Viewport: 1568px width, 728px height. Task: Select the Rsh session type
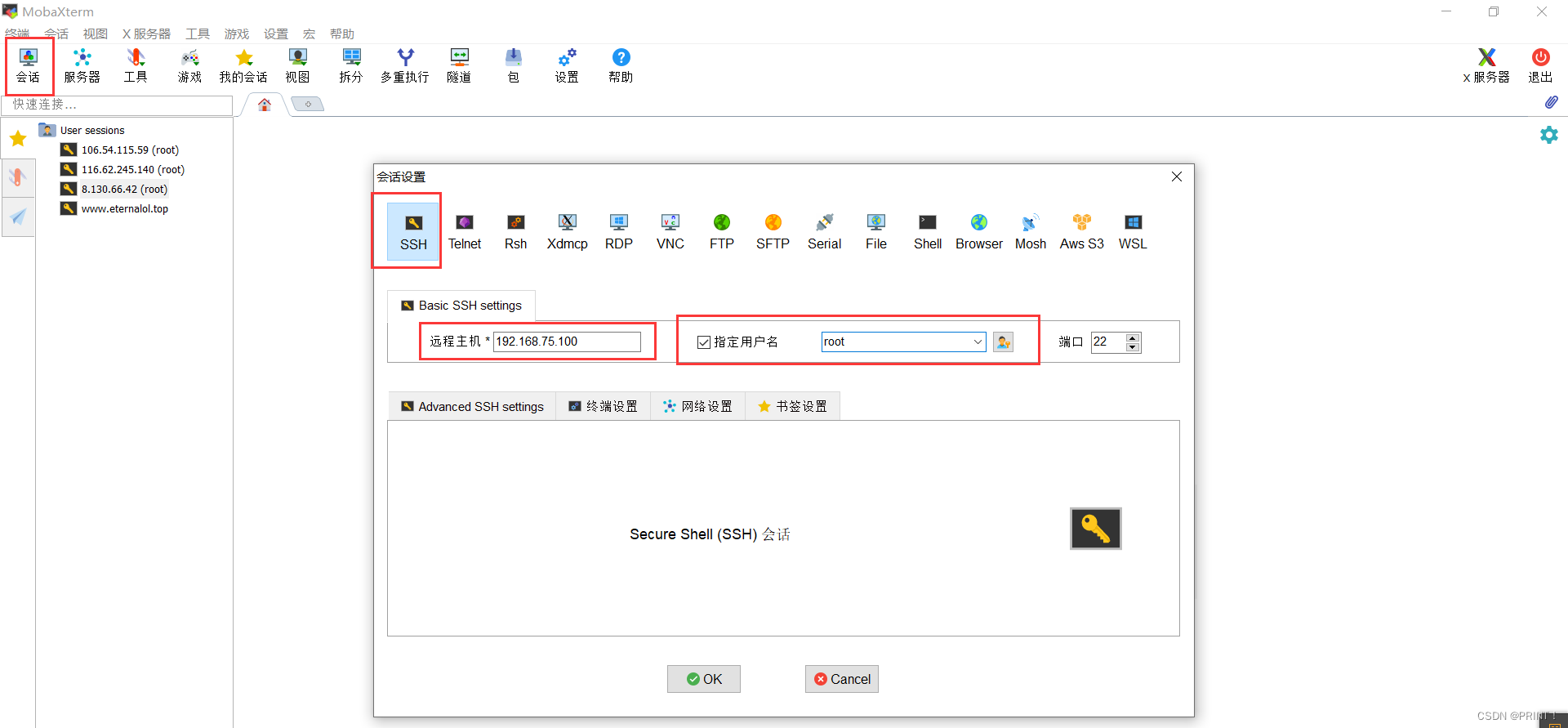pos(516,231)
